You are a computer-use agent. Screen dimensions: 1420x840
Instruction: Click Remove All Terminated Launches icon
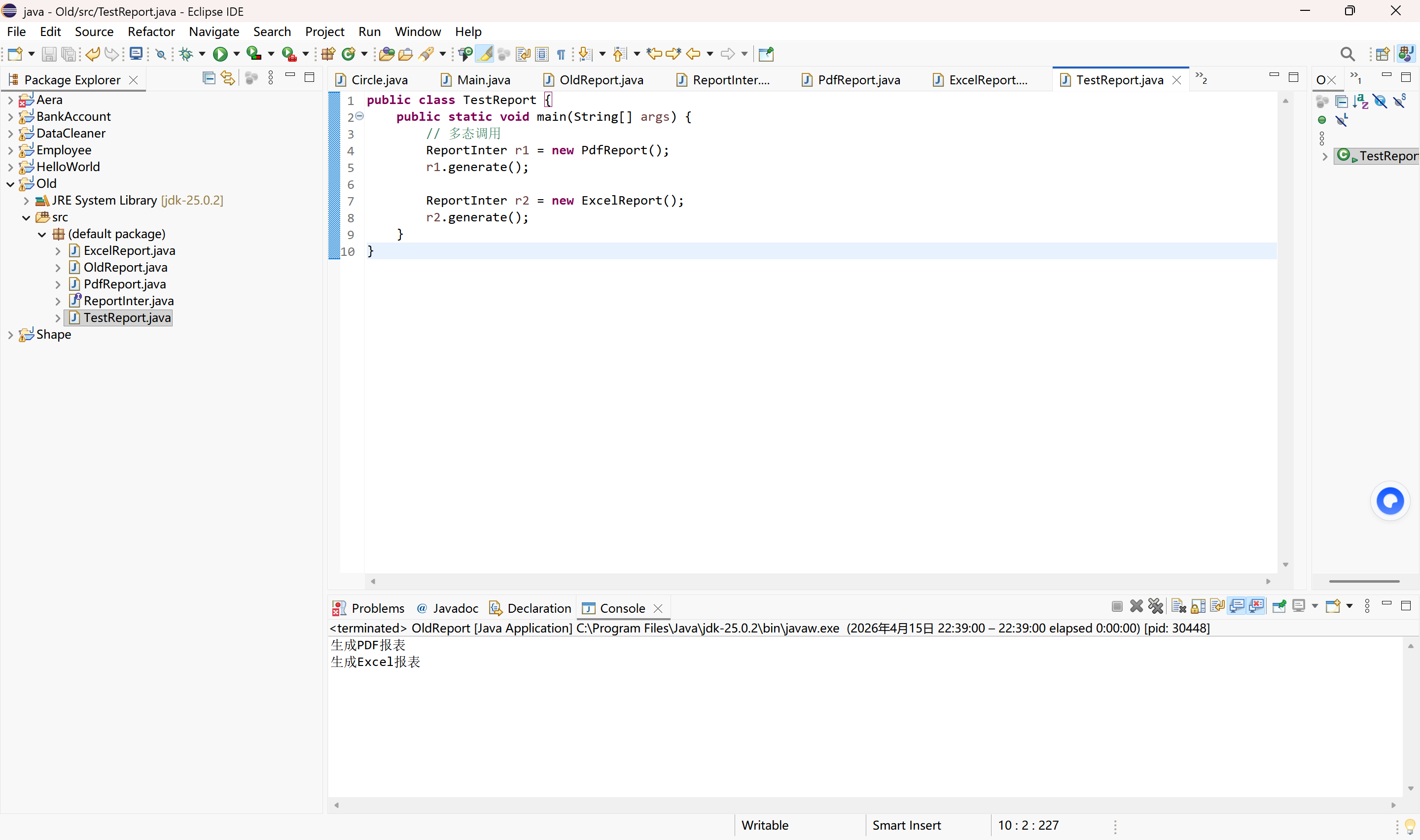pos(1155,607)
